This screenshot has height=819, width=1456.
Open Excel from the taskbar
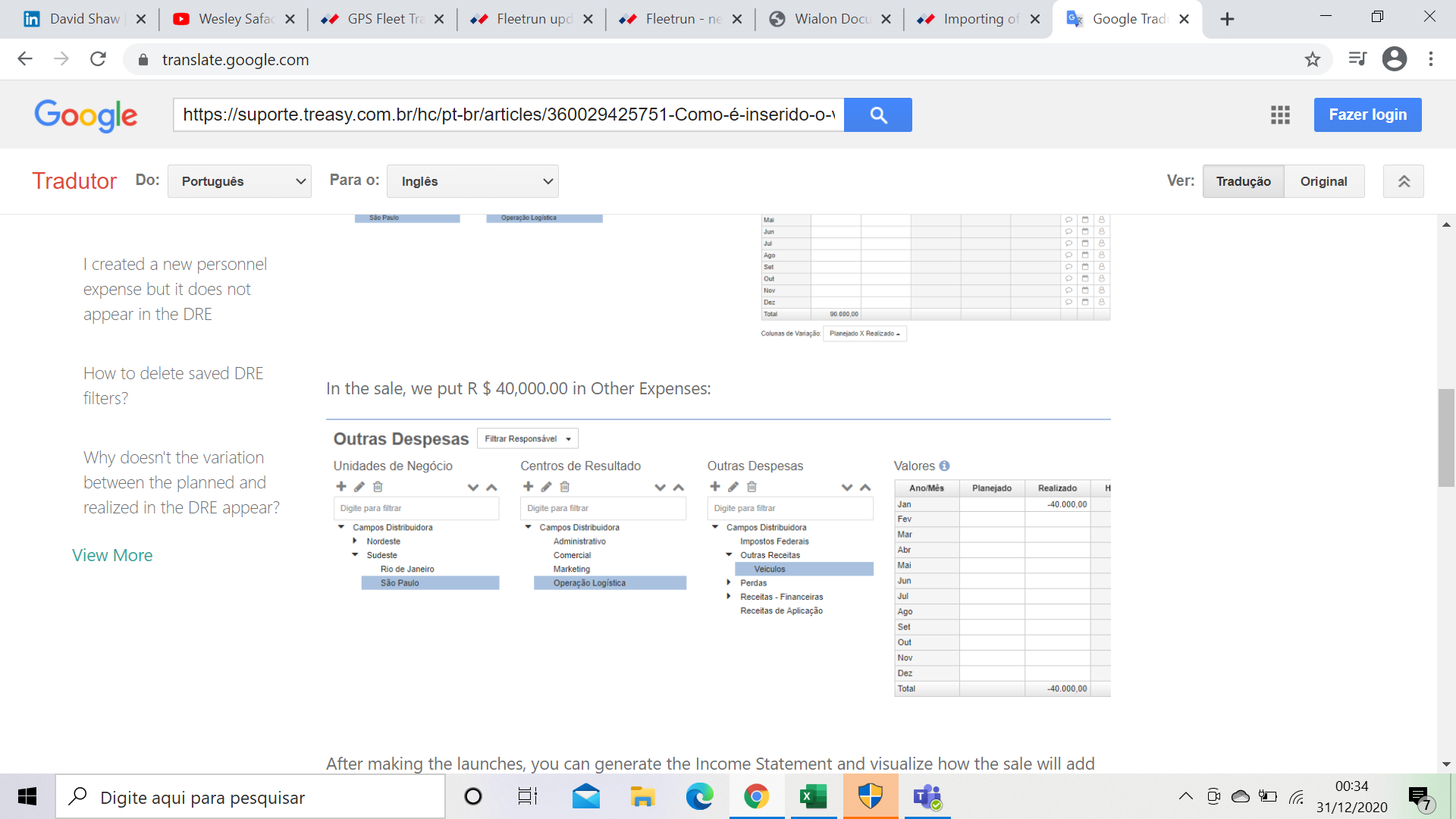click(813, 796)
